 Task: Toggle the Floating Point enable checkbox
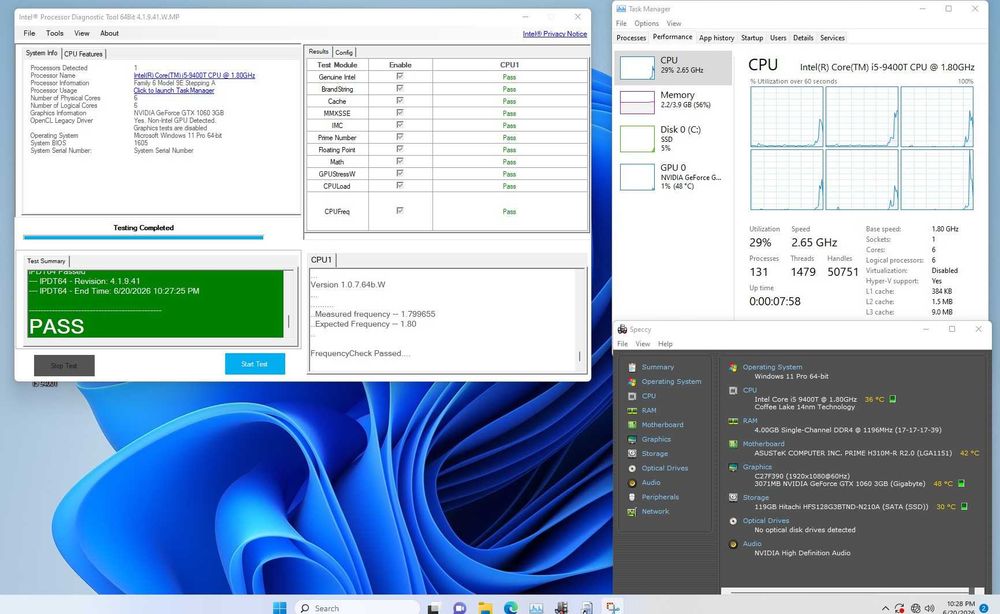click(400, 149)
